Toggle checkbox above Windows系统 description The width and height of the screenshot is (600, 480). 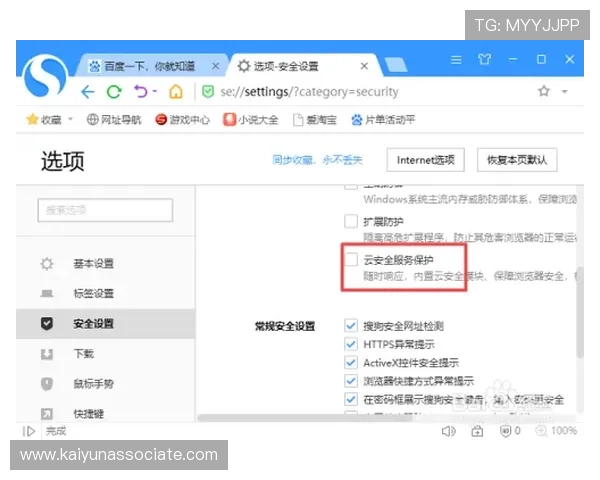click(x=351, y=187)
